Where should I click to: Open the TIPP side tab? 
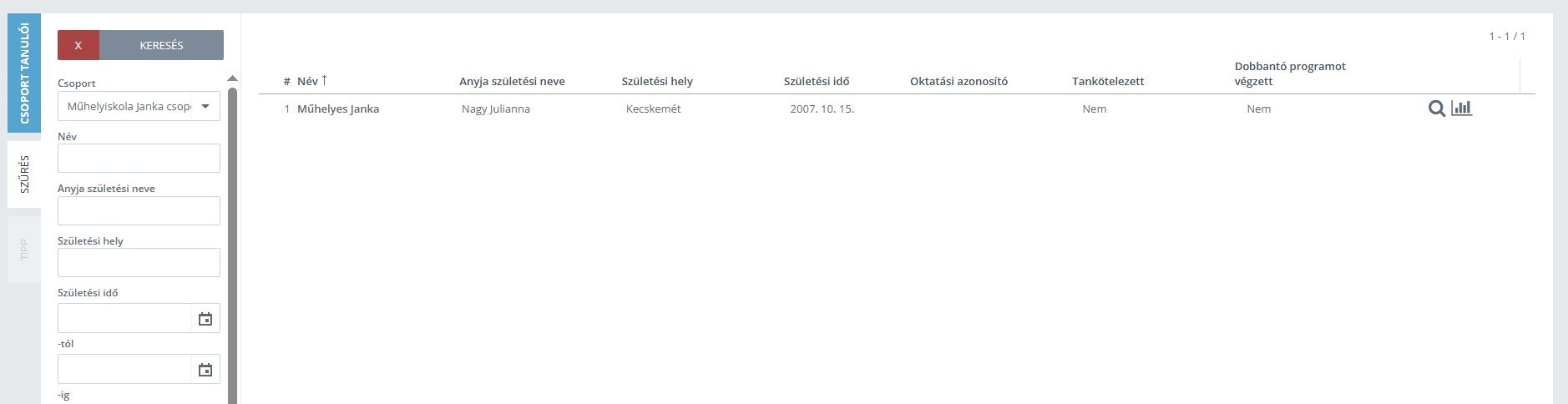click(x=24, y=249)
